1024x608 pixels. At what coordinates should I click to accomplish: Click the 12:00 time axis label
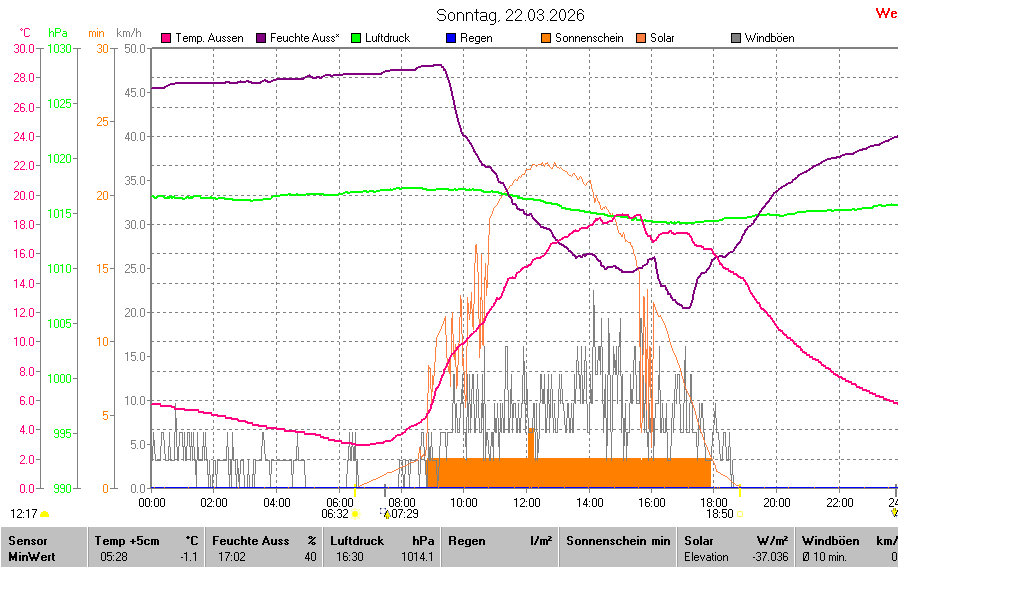point(527,502)
